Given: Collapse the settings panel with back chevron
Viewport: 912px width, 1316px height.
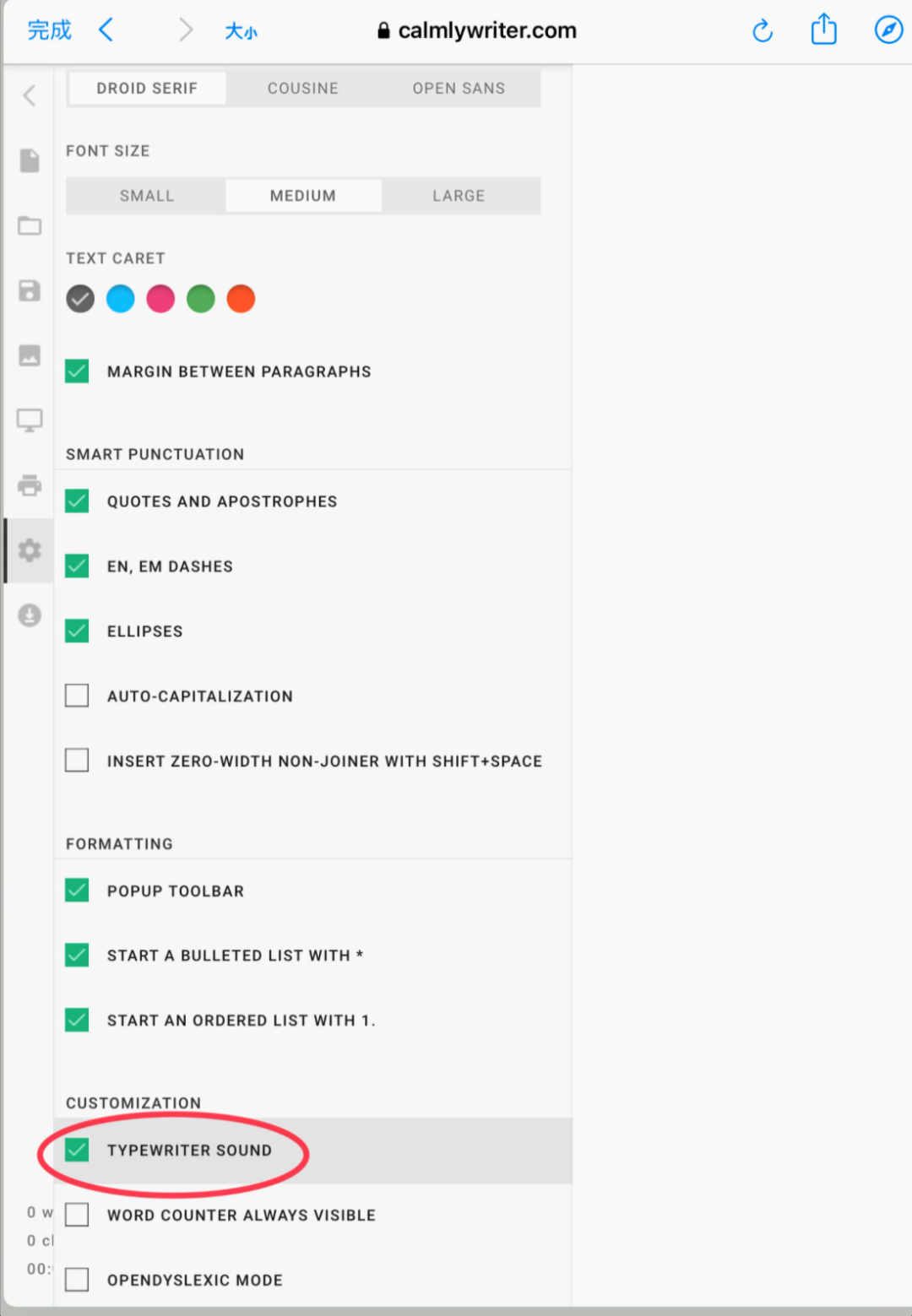Looking at the screenshot, I should [30, 95].
